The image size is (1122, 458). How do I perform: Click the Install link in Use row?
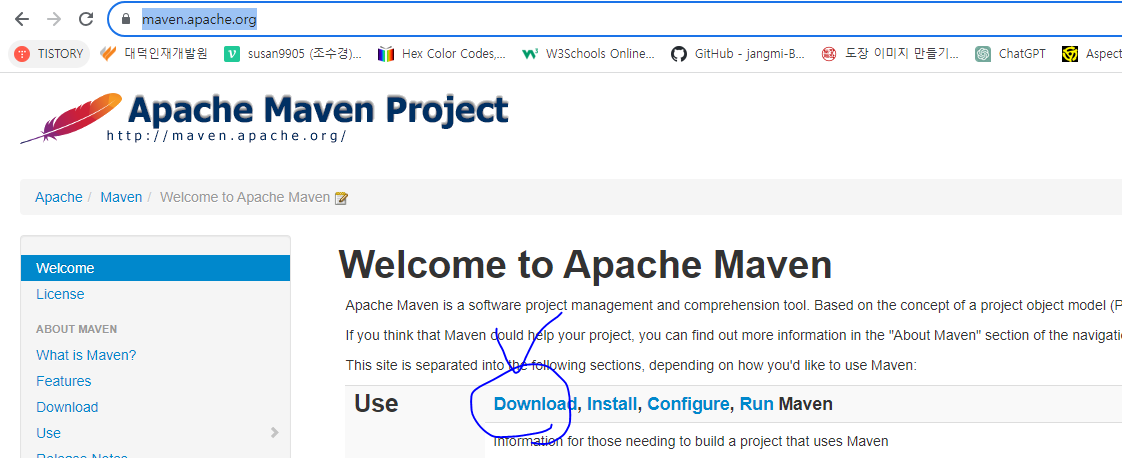click(x=612, y=404)
